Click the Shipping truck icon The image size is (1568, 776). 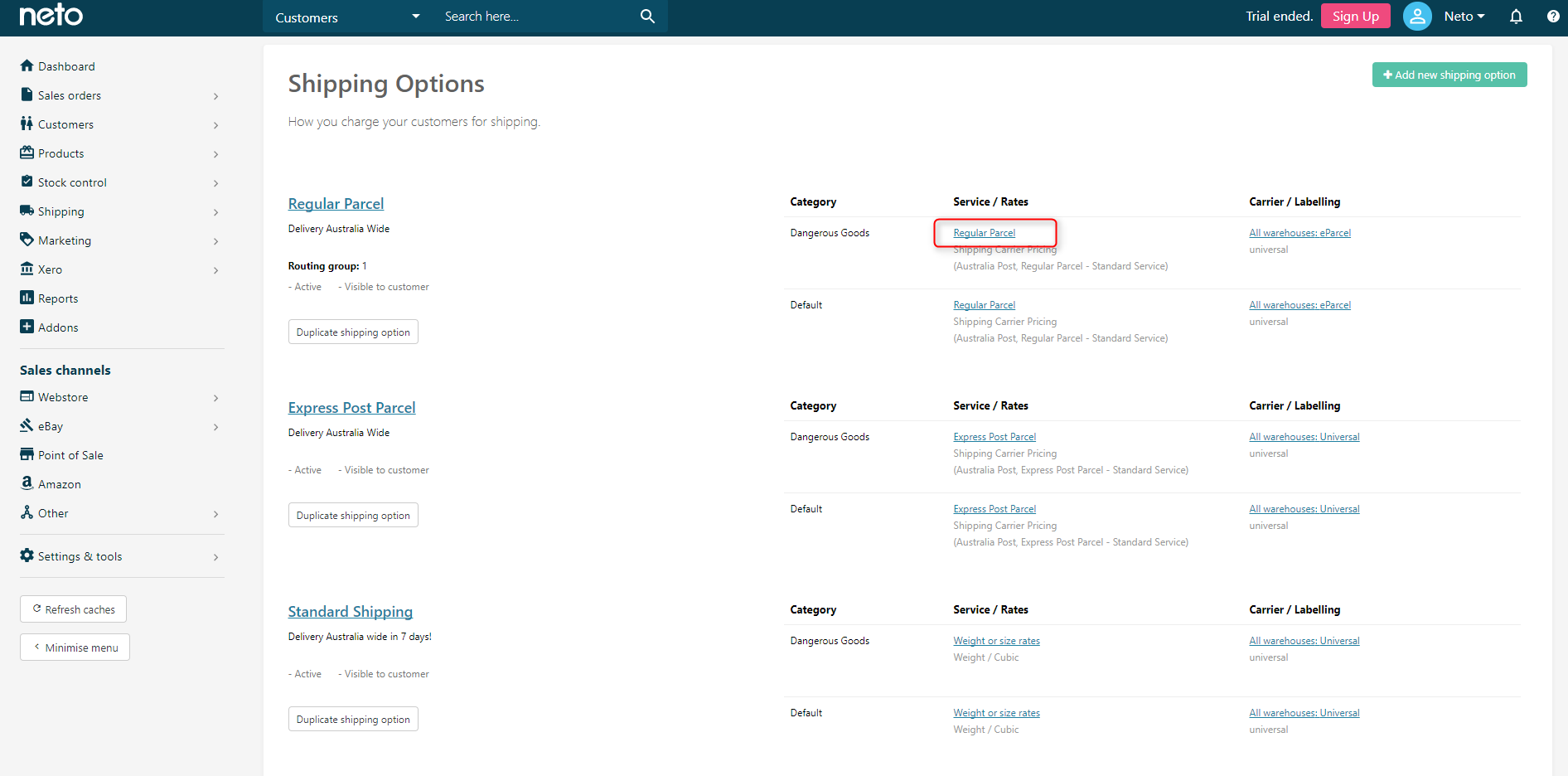pyautogui.click(x=27, y=211)
